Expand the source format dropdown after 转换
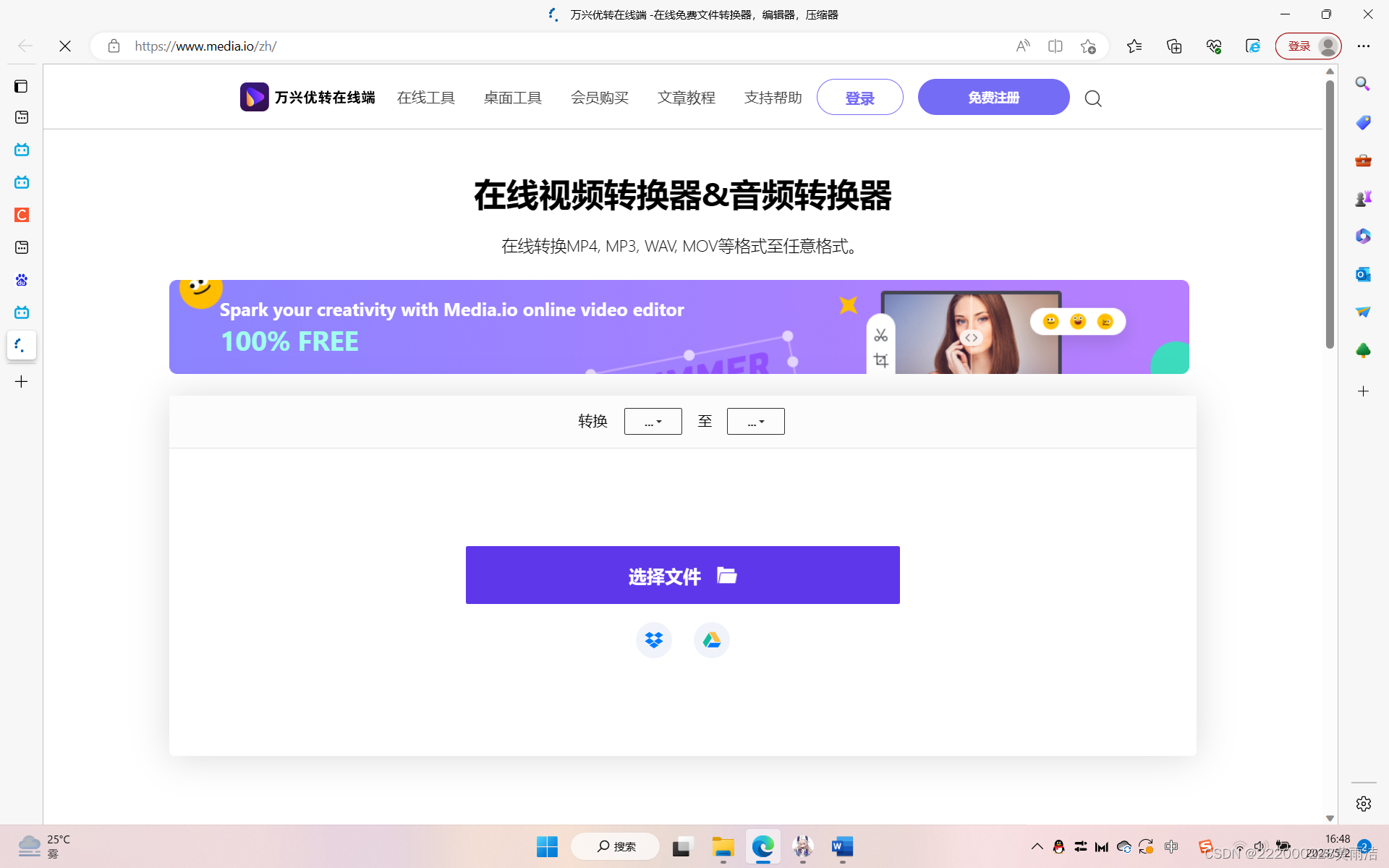This screenshot has height=868, width=1389. pyautogui.click(x=653, y=422)
